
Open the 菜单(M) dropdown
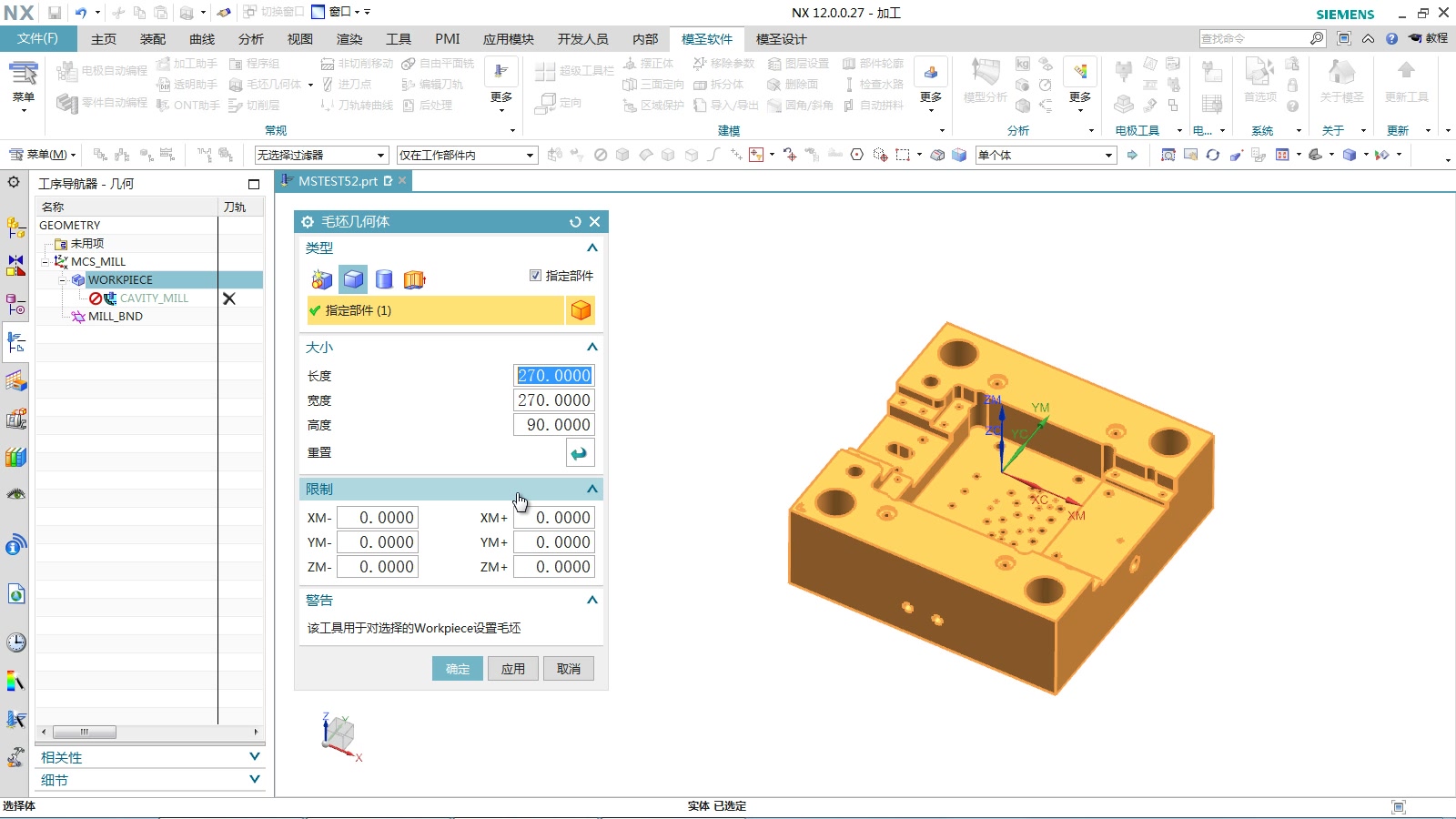pos(42,155)
